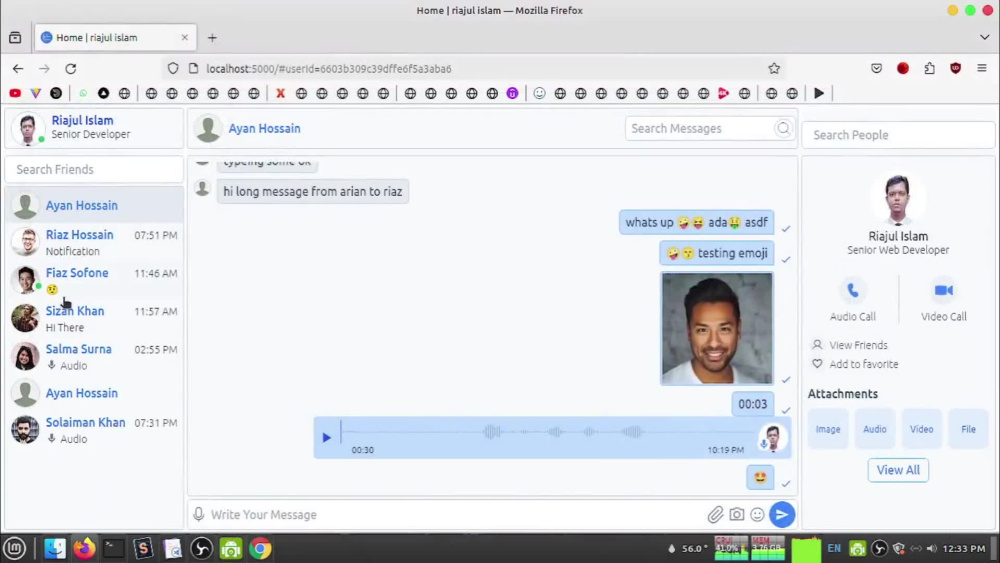1000x563 pixels.
Task: Open Firefox from the taskbar
Action: click(x=84, y=548)
